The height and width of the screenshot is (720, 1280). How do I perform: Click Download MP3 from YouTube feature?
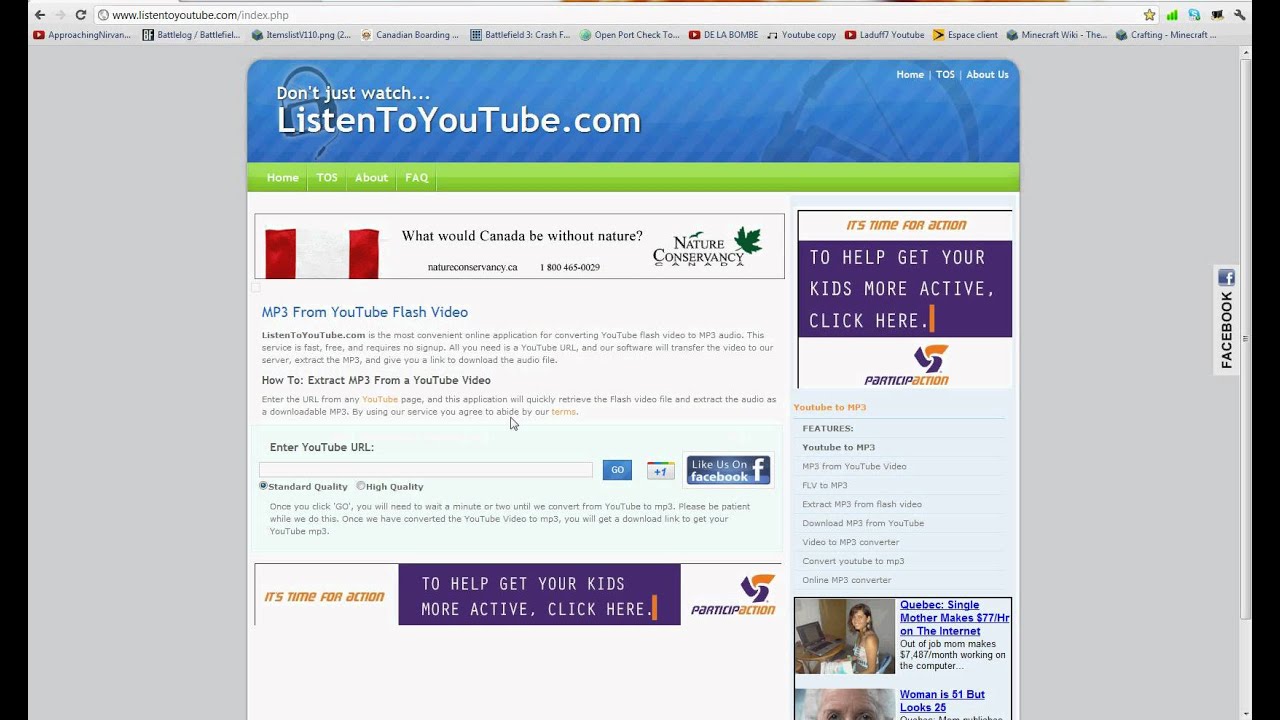[x=863, y=524]
